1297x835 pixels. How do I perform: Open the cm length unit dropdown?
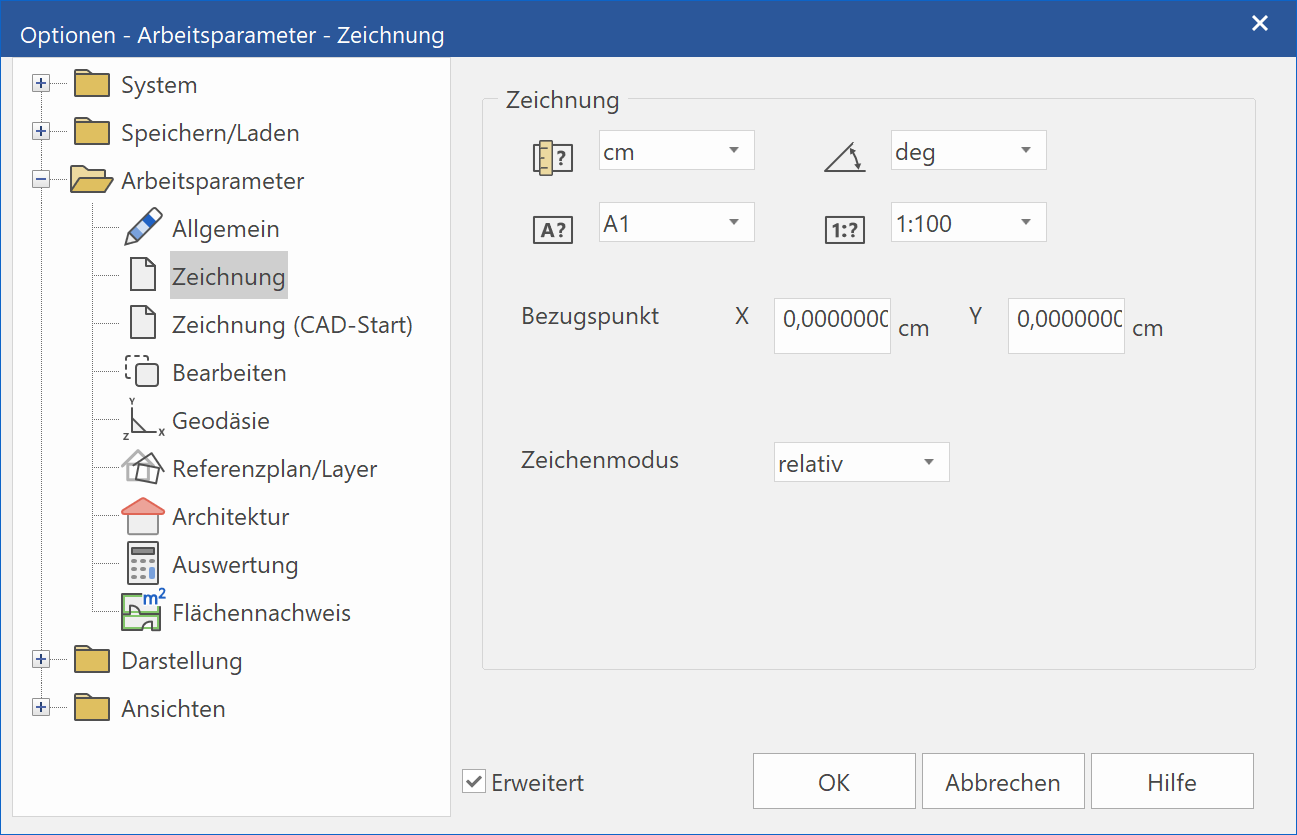click(x=676, y=150)
